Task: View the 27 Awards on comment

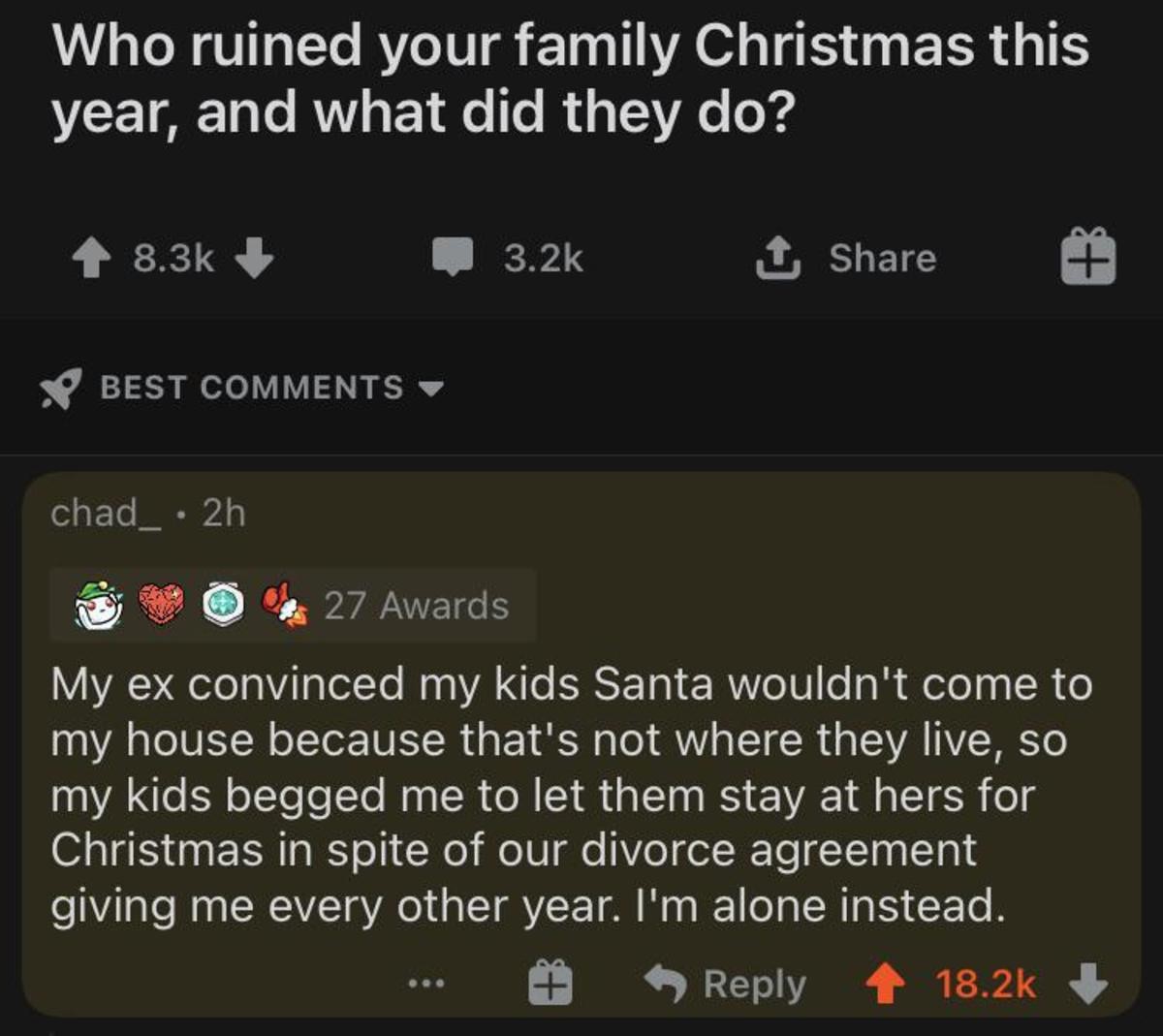Action: click(416, 606)
